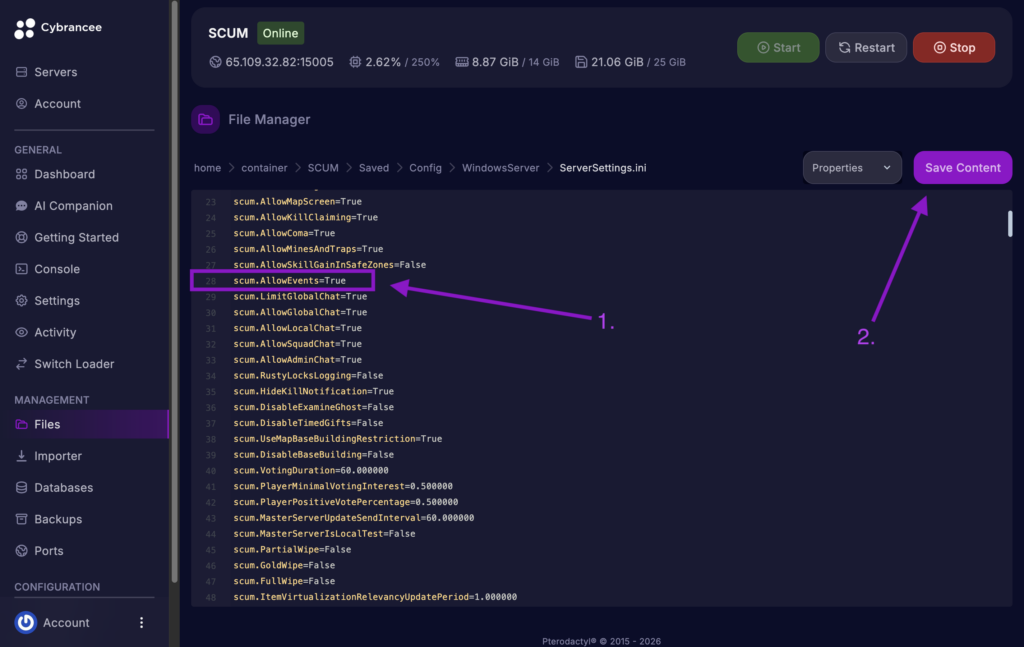Open the Dashboard
1024x647 pixels.
(64, 174)
